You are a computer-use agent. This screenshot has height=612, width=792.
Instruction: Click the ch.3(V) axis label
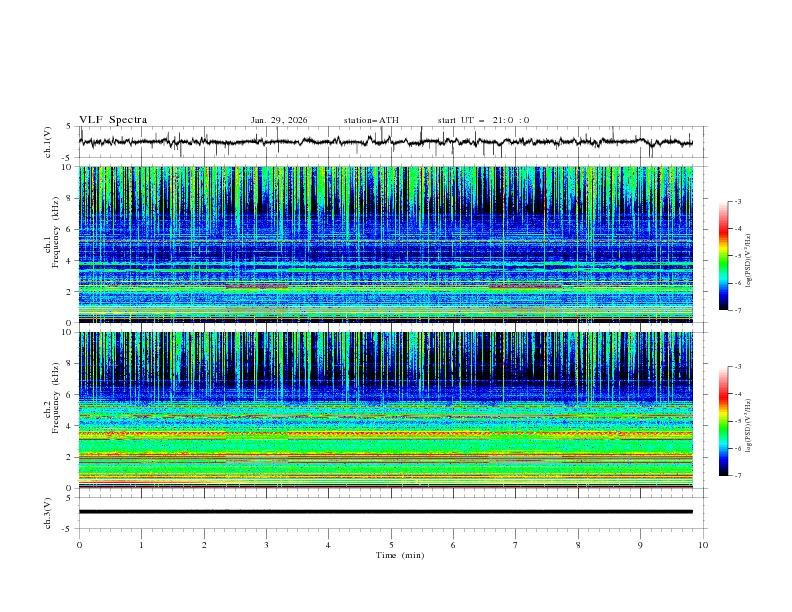[48, 513]
